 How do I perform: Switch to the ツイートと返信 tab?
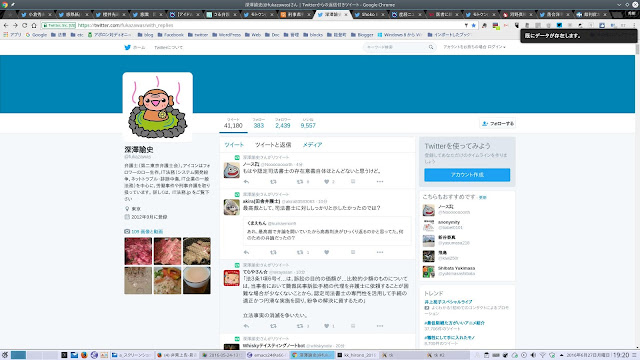[273, 145]
